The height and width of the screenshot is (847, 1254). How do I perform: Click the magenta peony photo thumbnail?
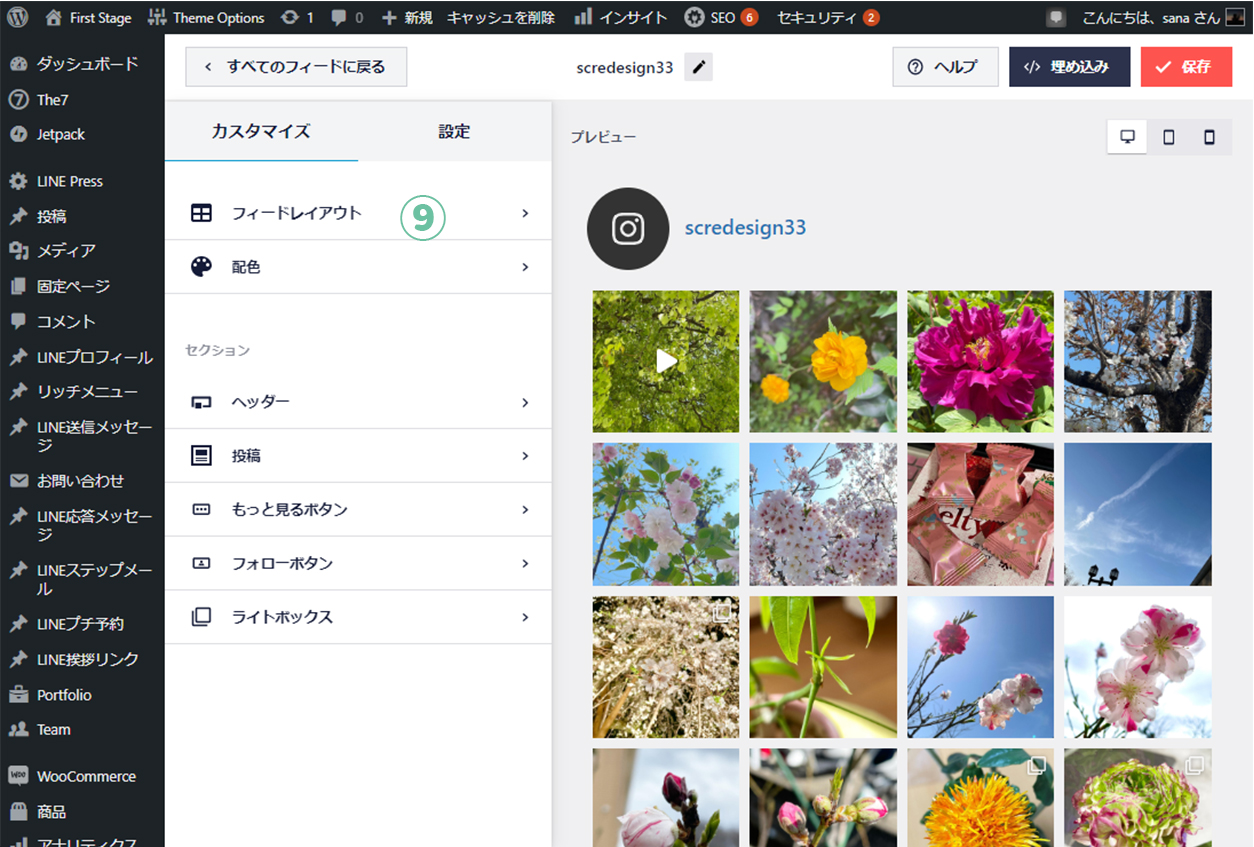(980, 361)
